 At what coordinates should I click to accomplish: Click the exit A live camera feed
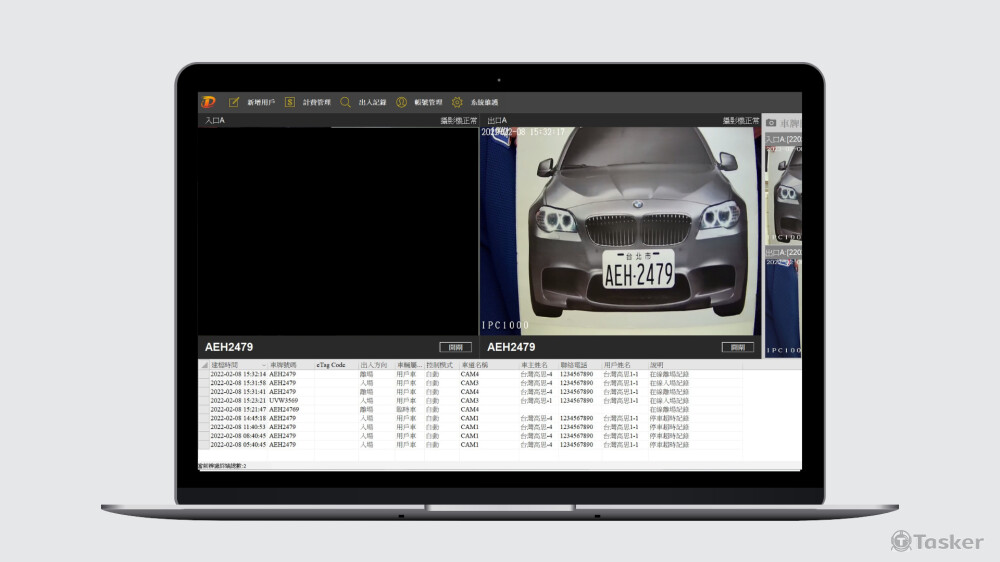point(620,230)
